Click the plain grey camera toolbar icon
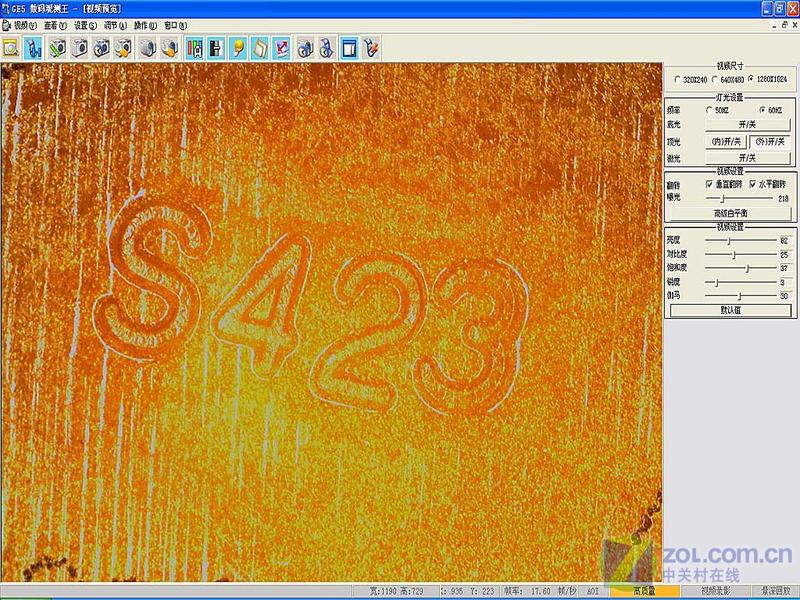800x600 pixels. (79, 48)
